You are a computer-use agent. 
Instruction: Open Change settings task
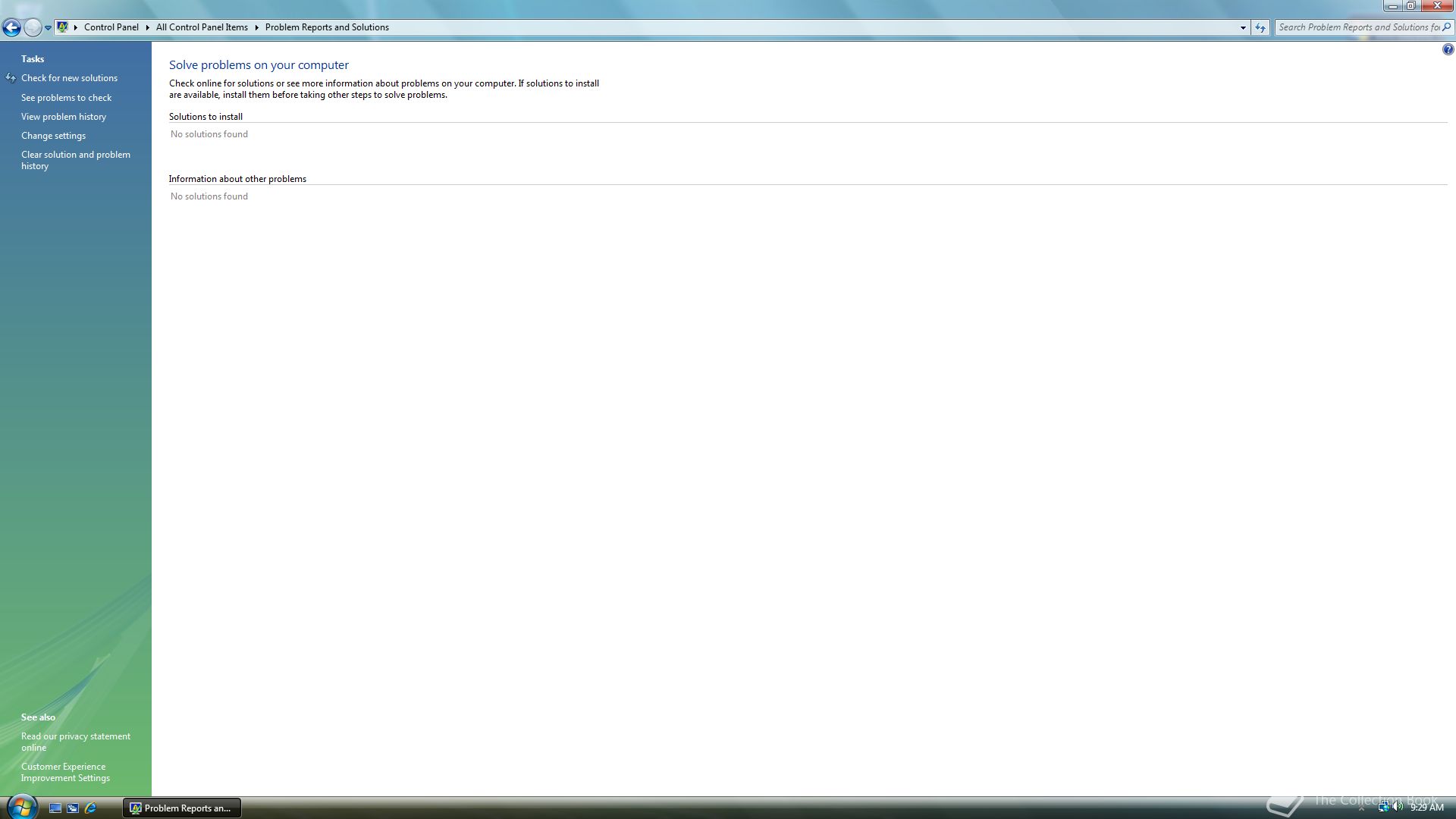(x=53, y=136)
